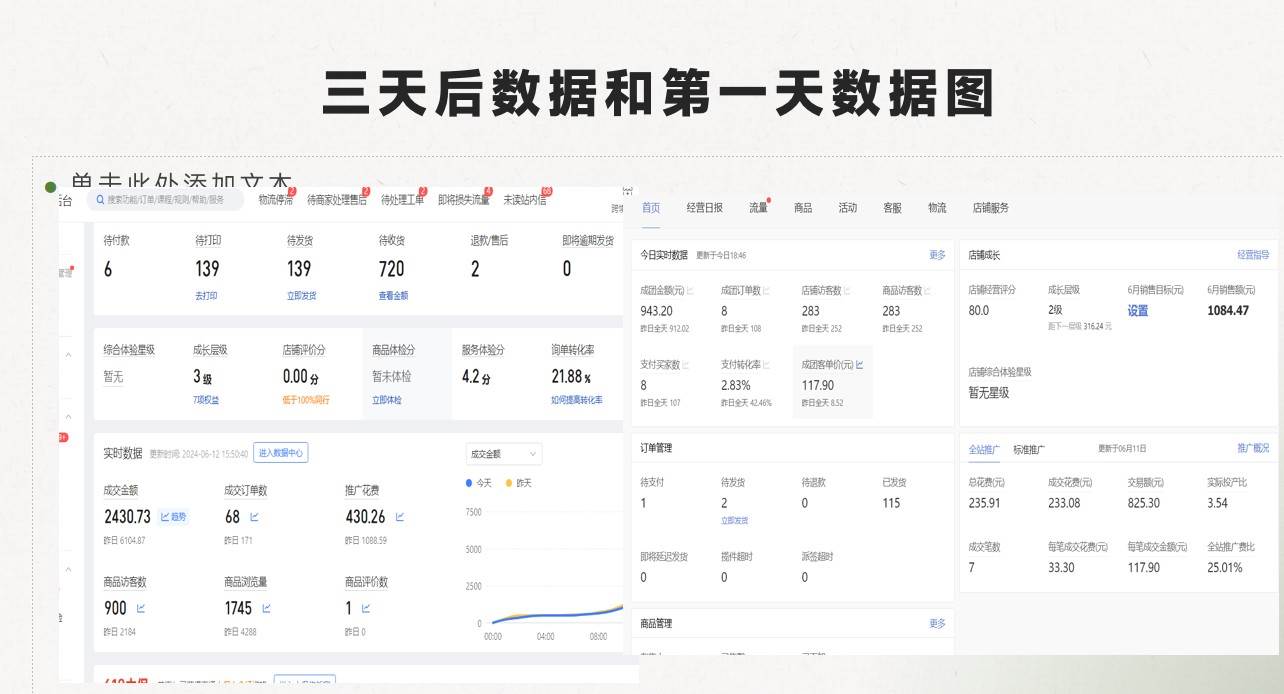Click the 进入数据中心 button
This screenshot has width=1284, height=694.
point(280,453)
